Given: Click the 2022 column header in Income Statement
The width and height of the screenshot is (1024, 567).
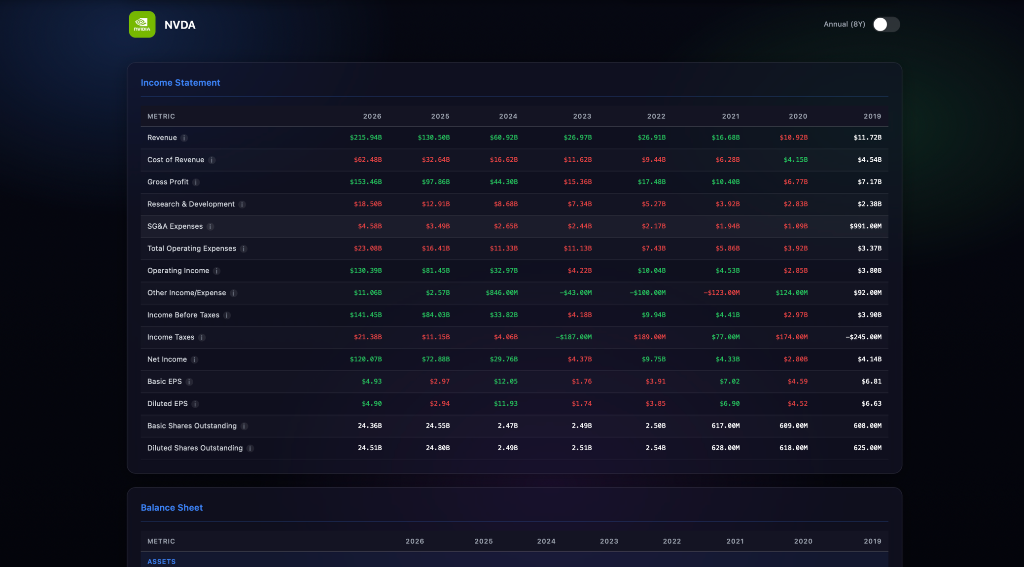Looking at the screenshot, I should 656,116.
